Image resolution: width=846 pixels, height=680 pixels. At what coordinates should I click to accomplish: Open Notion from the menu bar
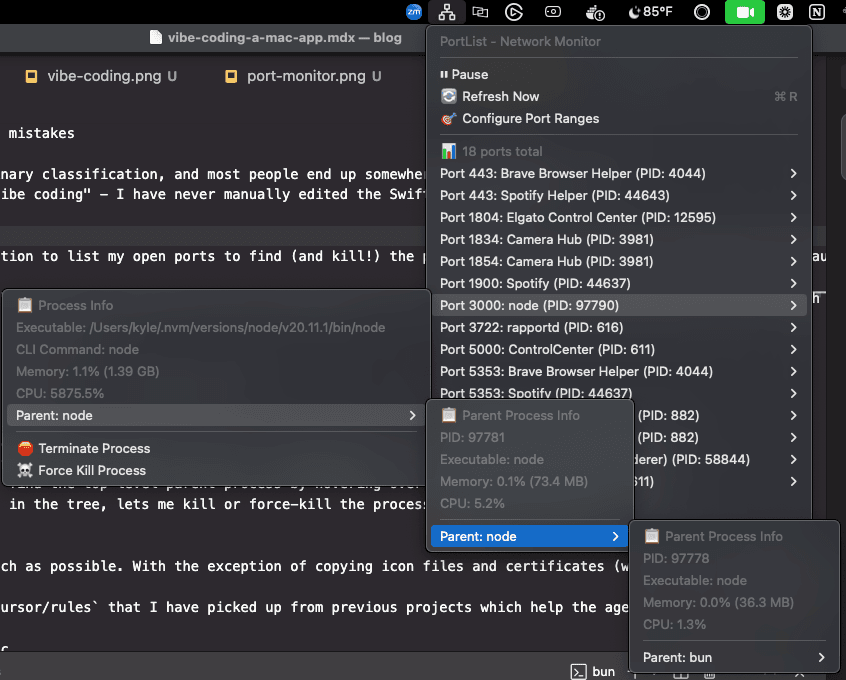[817, 12]
